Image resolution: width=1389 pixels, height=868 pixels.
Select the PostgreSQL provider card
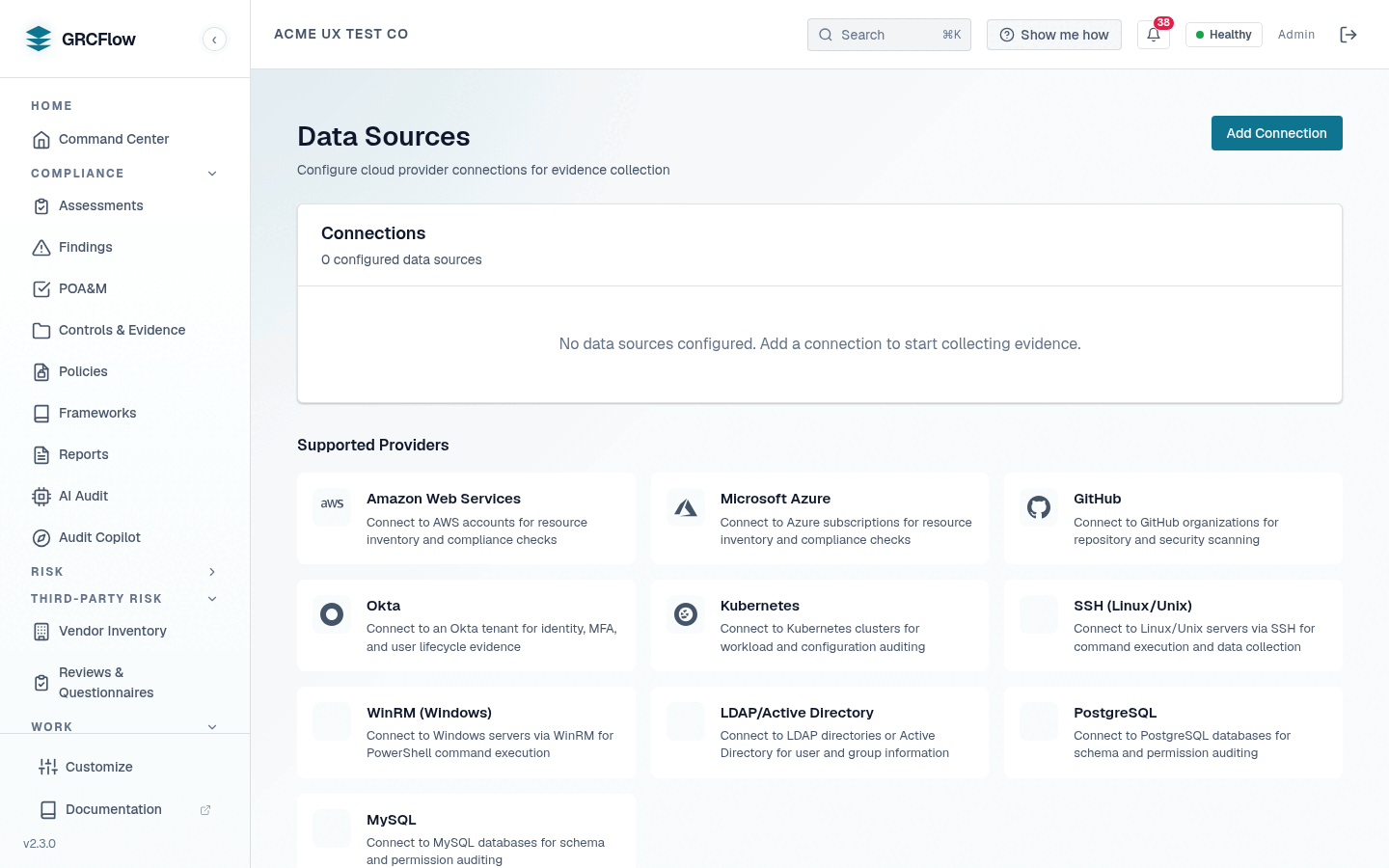tap(1173, 732)
